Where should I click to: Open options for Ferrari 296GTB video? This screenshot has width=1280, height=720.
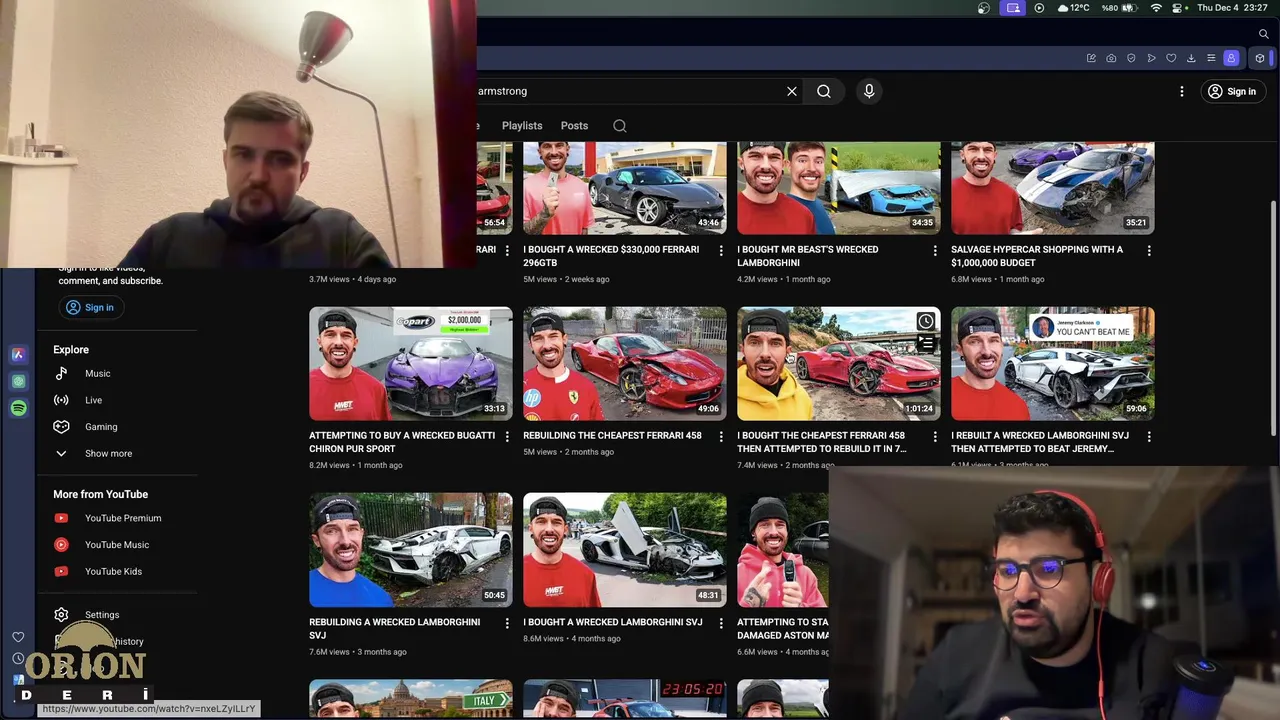coord(721,251)
